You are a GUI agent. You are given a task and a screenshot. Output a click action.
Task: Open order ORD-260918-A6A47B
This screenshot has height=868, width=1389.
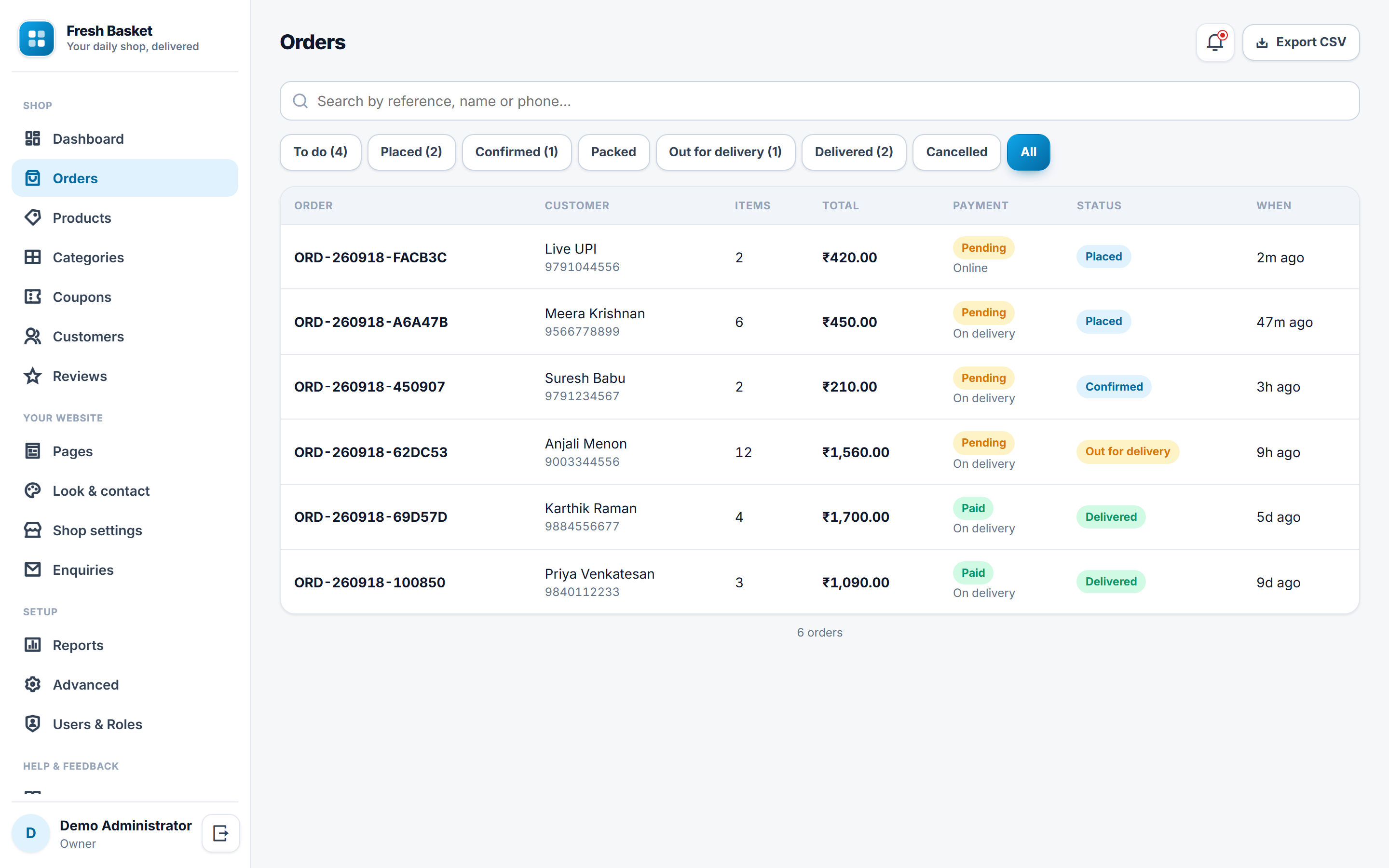[x=819, y=322]
